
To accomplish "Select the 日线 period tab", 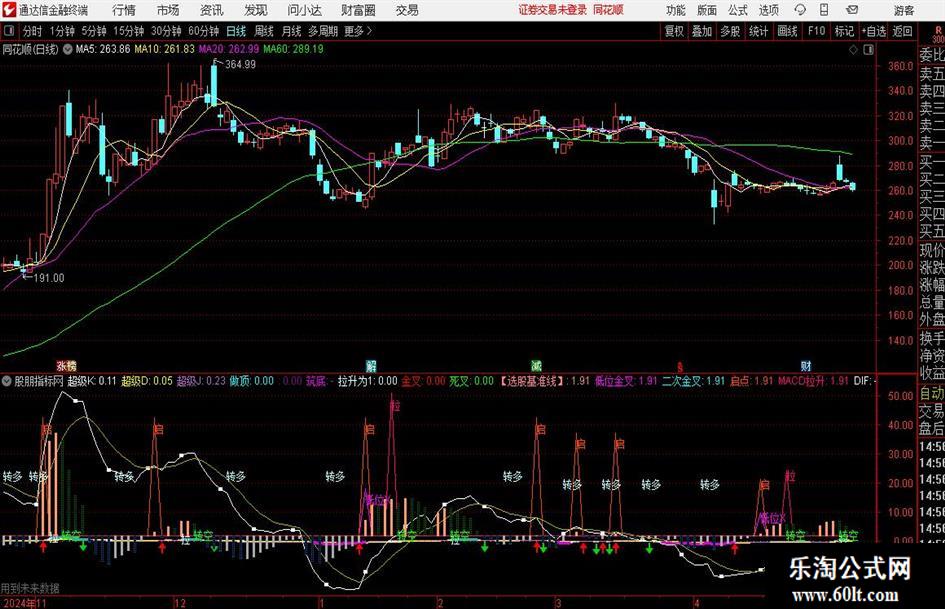I will tap(236, 31).
